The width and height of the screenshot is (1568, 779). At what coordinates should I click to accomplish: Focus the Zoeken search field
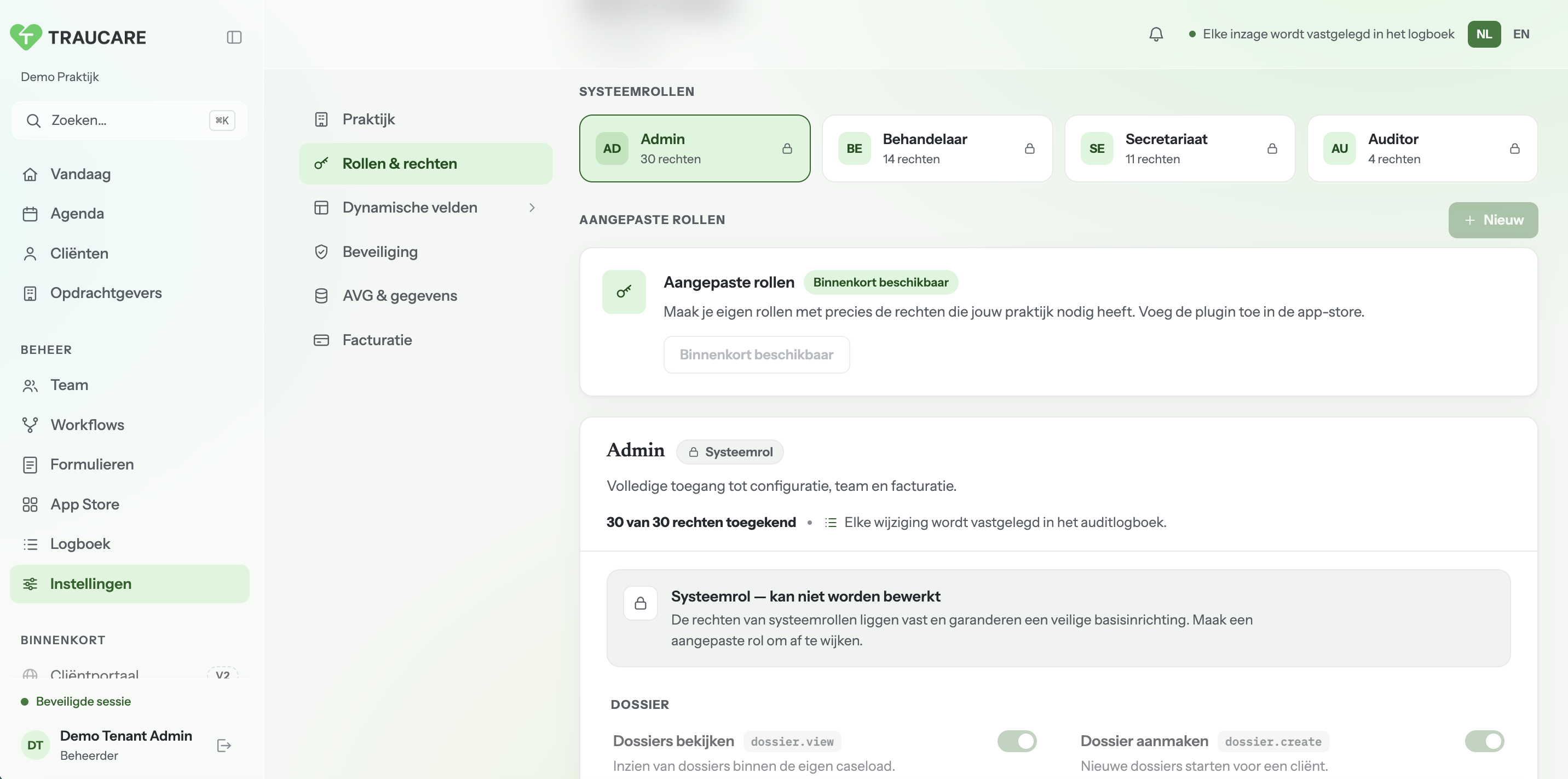coord(130,121)
